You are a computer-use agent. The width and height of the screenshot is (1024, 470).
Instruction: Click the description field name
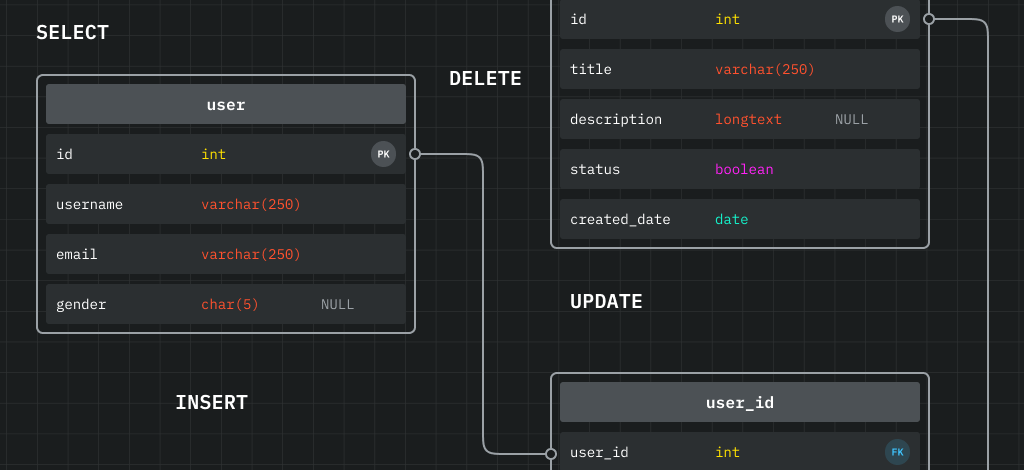pos(616,120)
